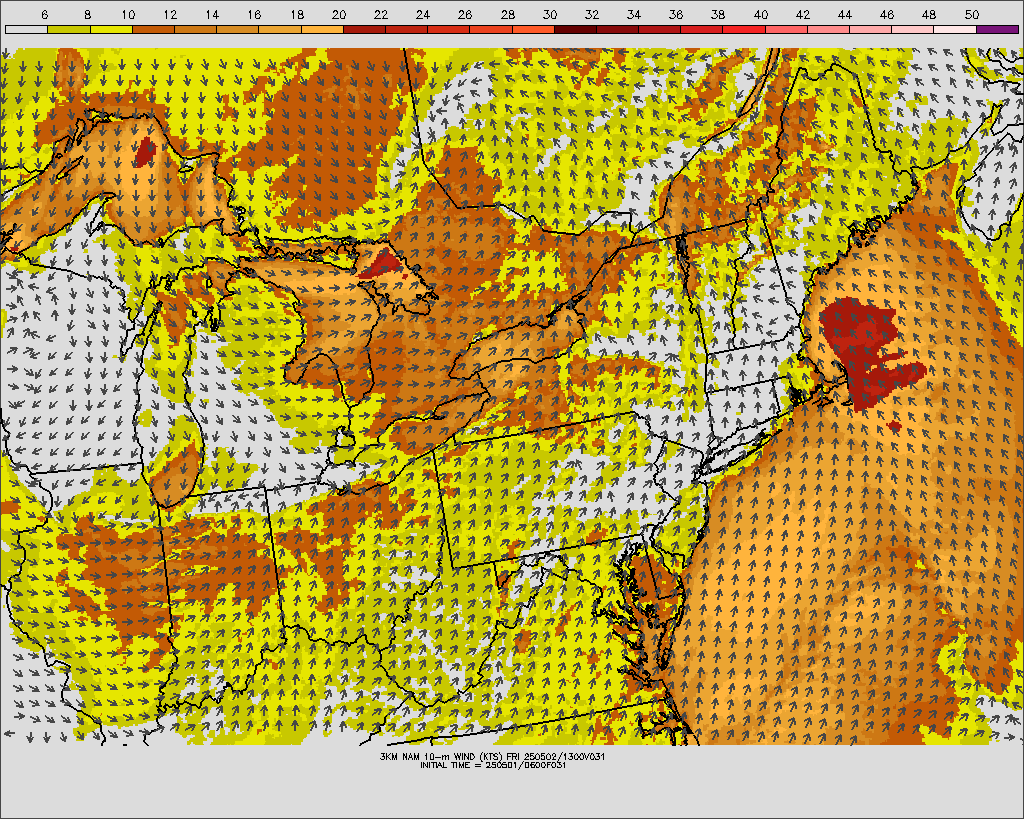Screen dimensions: 1024x819
Task: Click the legend label '30'
Action: (x=550, y=14)
